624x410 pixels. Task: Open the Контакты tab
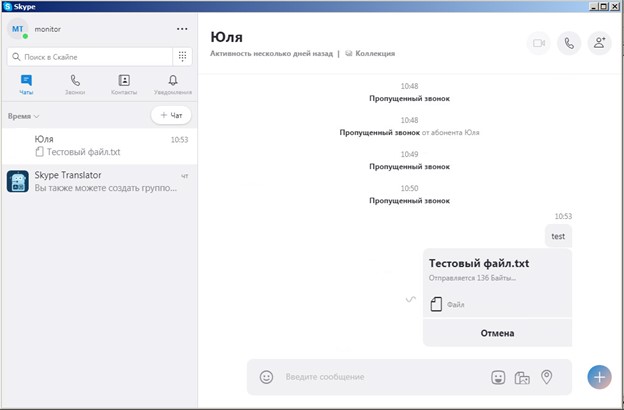[x=124, y=84]
